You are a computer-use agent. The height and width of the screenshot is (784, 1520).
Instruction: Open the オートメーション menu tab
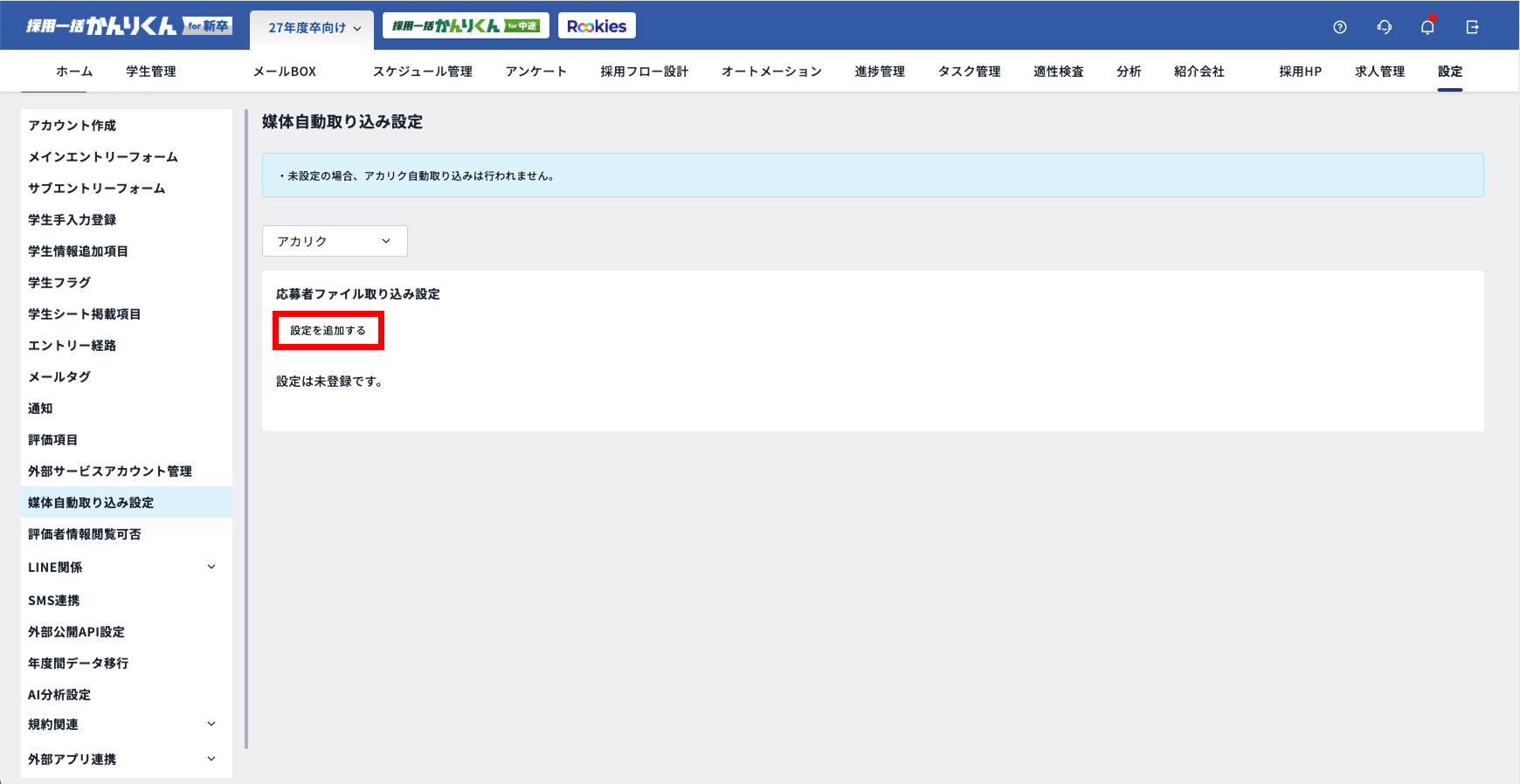(771, 72)
